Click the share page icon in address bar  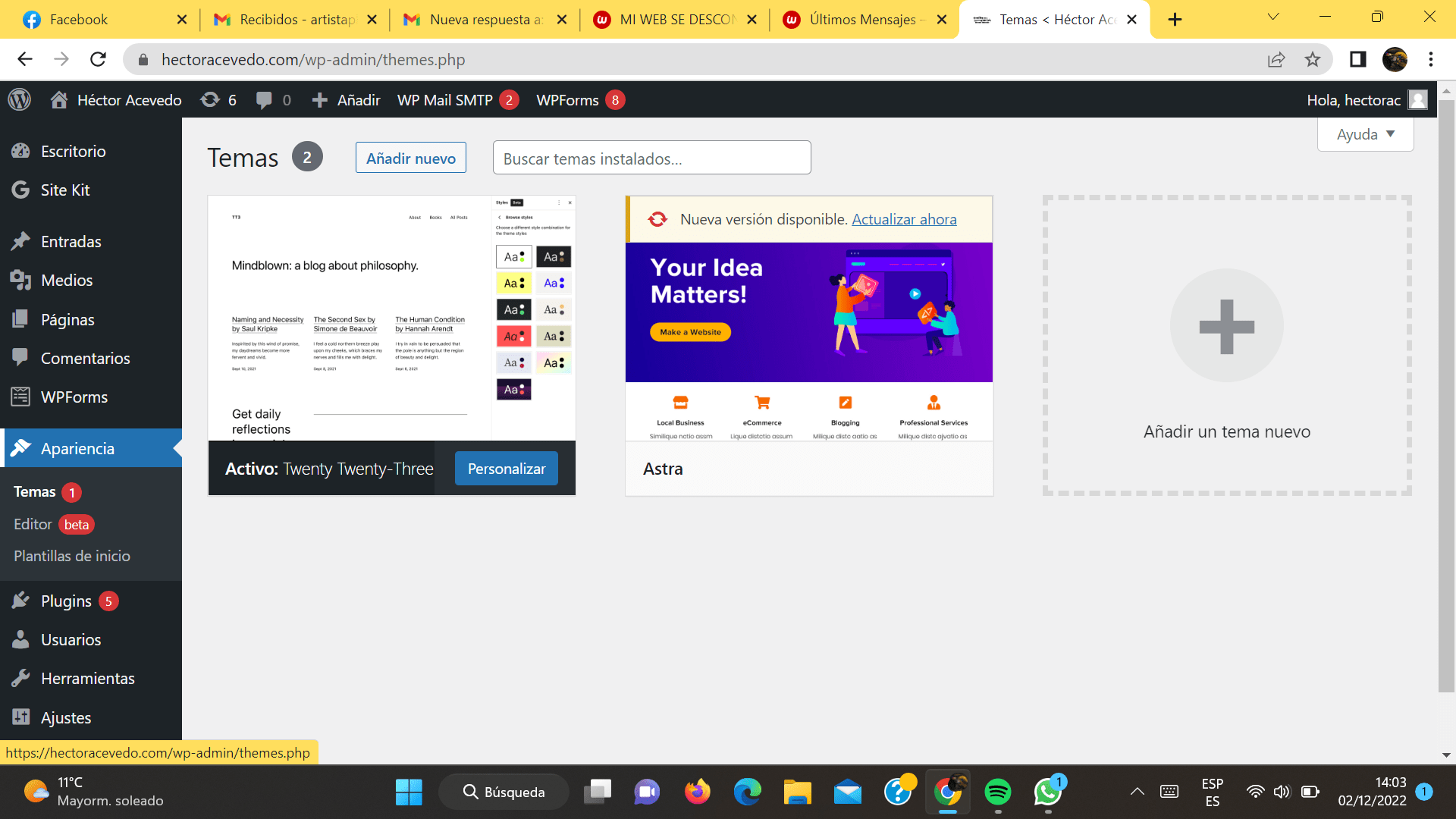[1276, 59]
